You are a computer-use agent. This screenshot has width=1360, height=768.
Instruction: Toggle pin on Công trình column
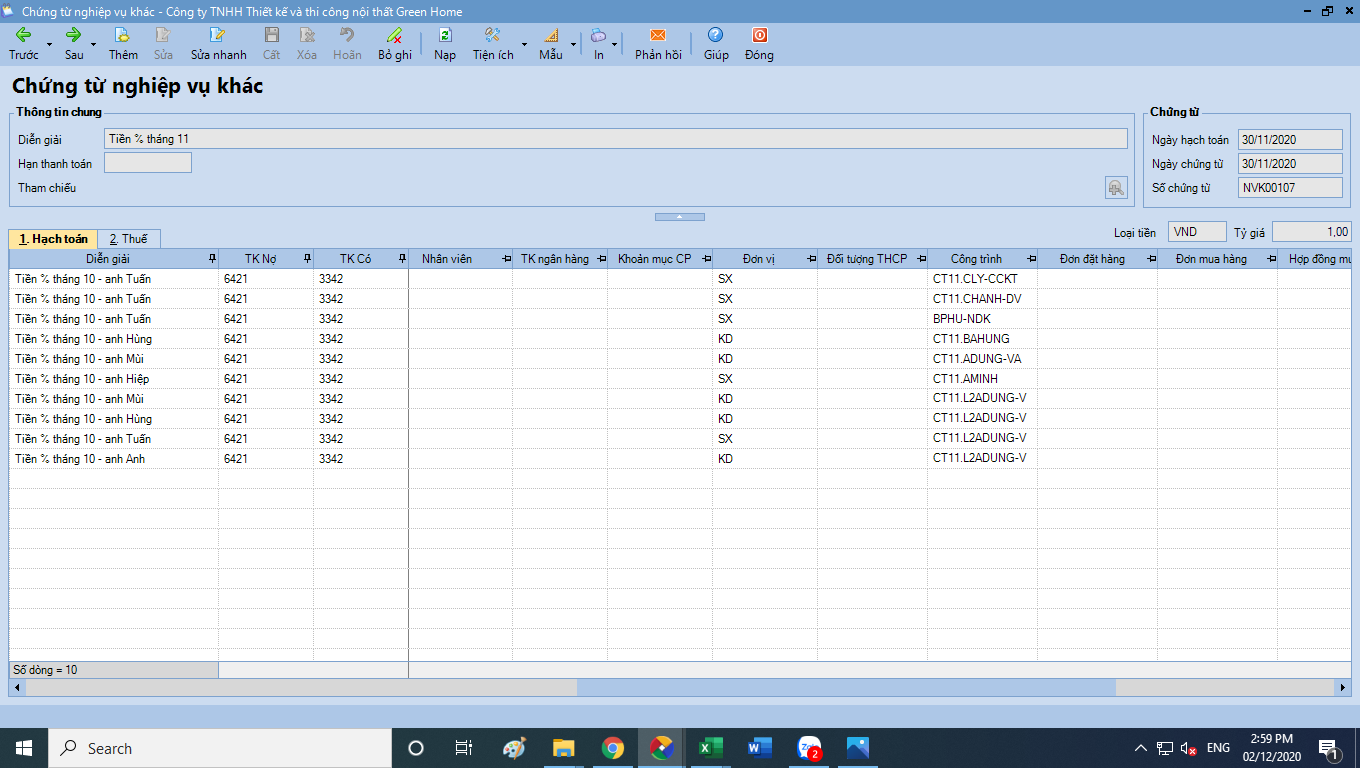pyautogui.click(x=1031, y=259)
